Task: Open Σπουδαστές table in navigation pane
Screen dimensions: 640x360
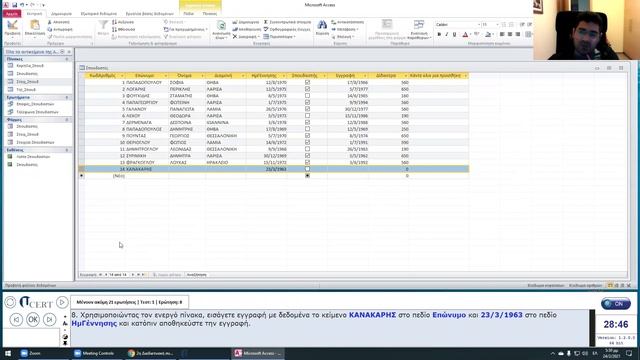Action: click(x=27, y=73)
